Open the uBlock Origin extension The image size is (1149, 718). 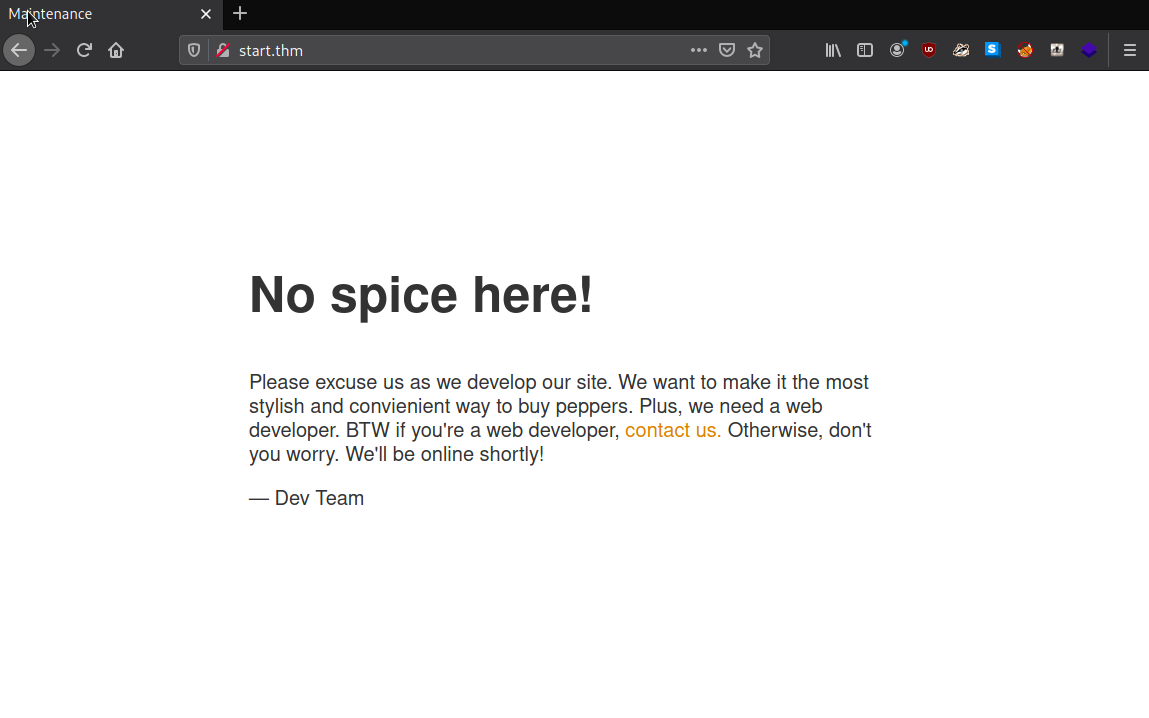coord(929,51)
